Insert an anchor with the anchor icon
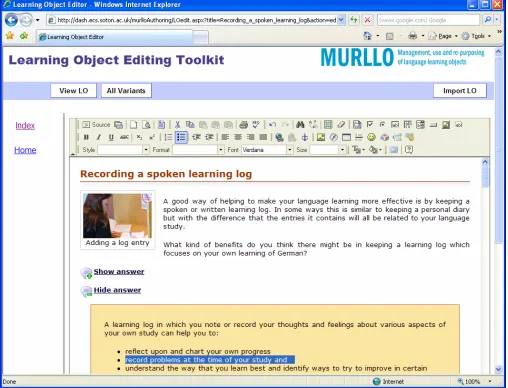 pos(305,137)
